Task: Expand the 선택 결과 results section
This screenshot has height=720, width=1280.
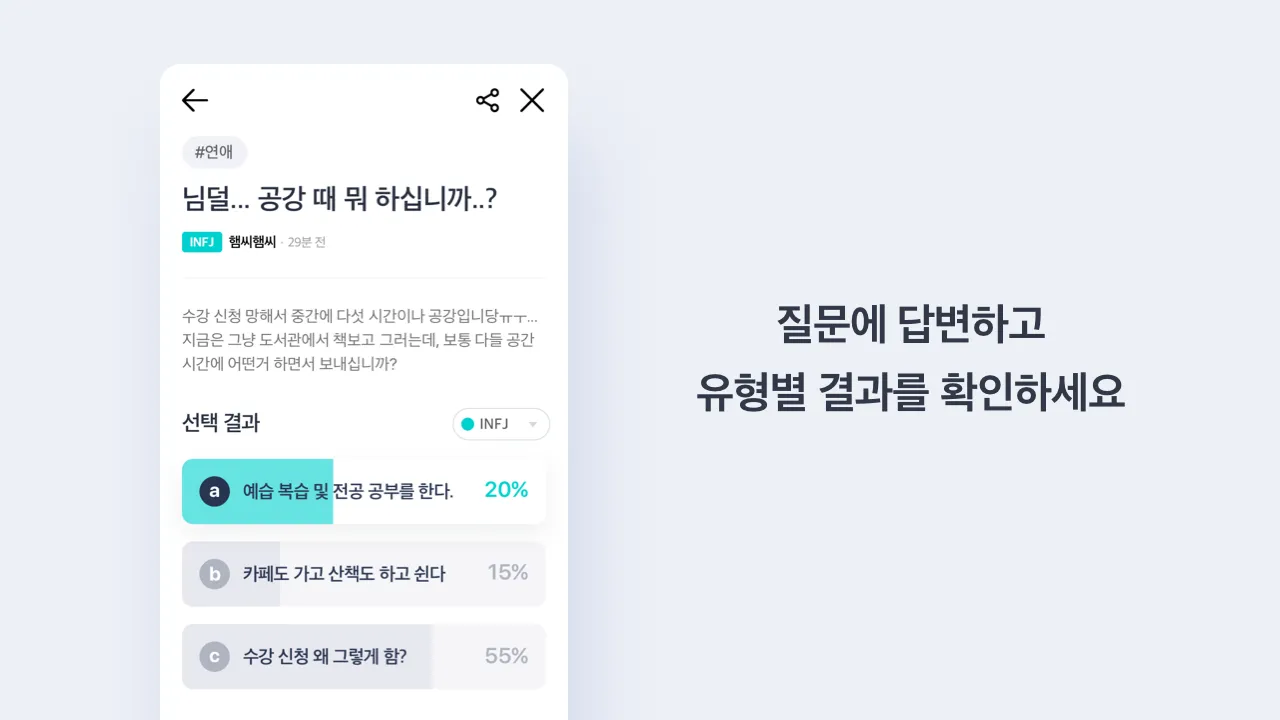Action: tap(221, 423)
